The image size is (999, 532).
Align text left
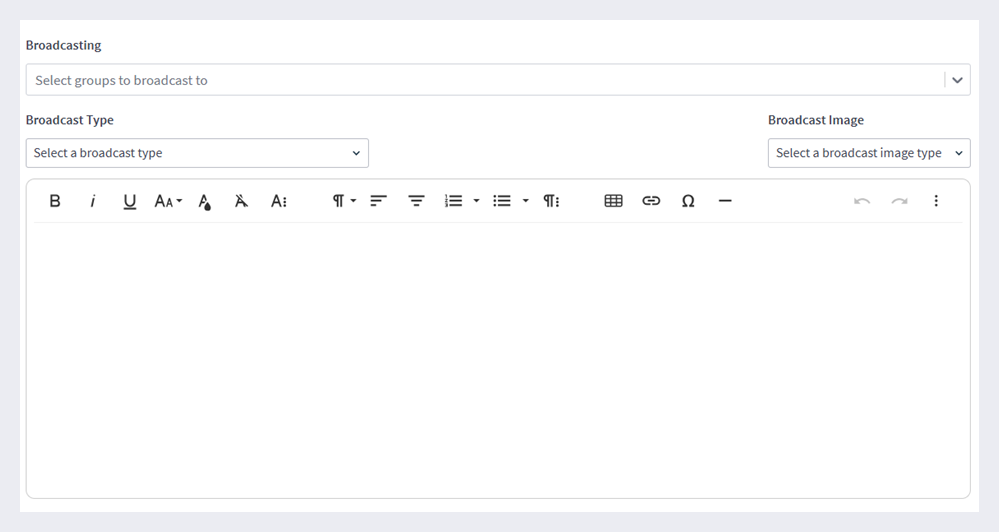378,201
